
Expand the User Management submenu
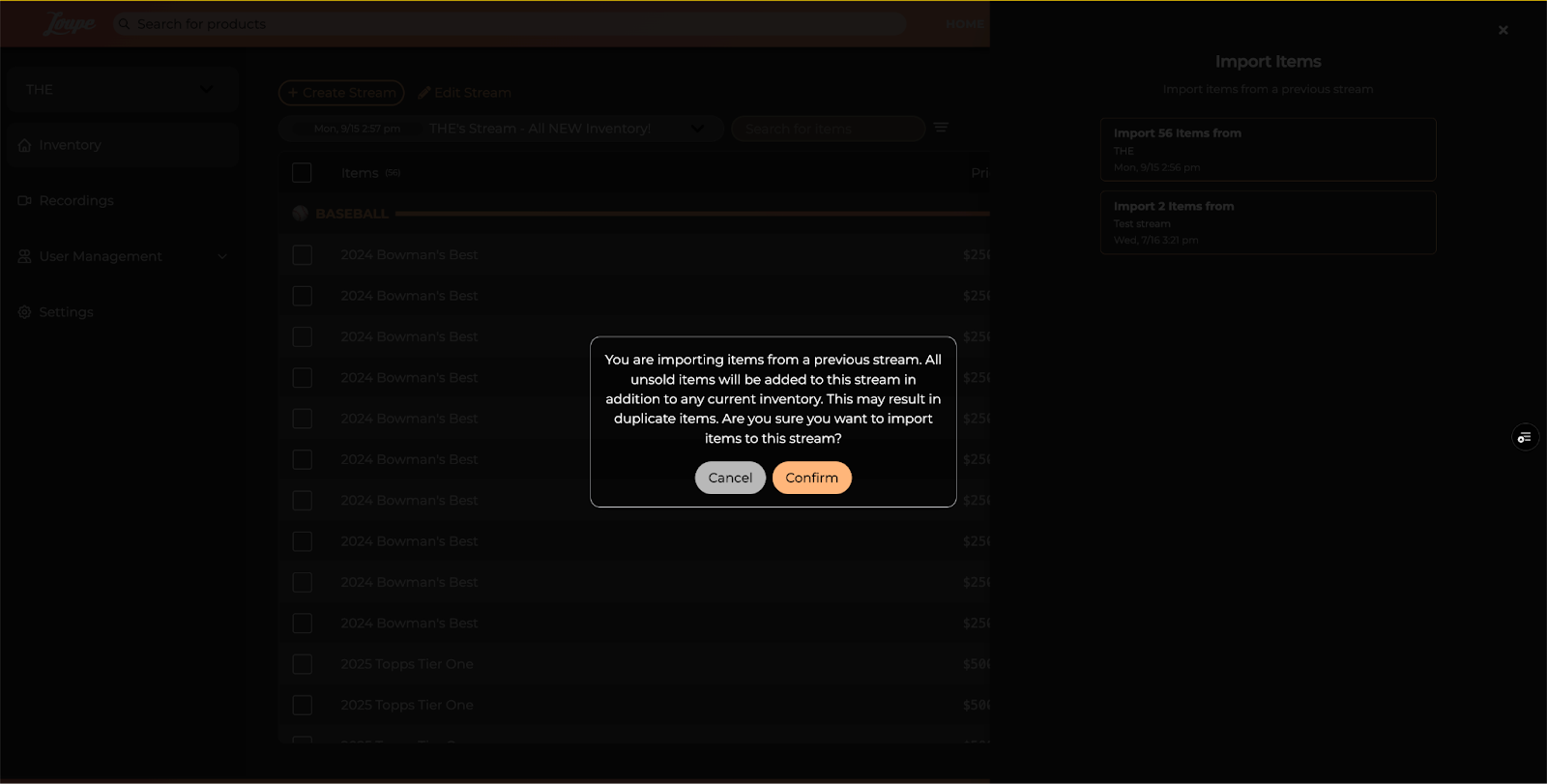(222, 256)
